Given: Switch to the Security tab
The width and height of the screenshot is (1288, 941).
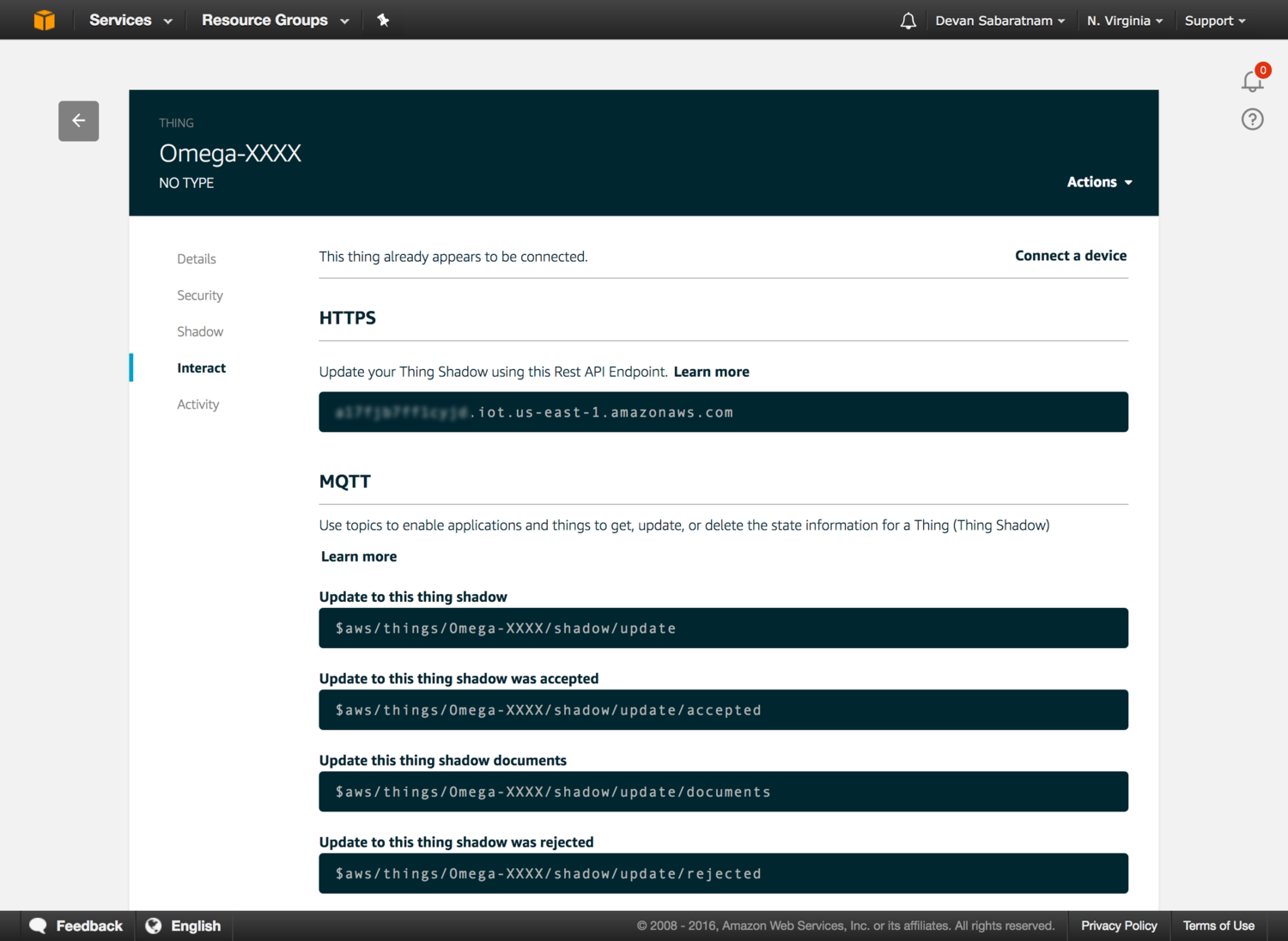Looking at the screenshot, I should 200,295.
